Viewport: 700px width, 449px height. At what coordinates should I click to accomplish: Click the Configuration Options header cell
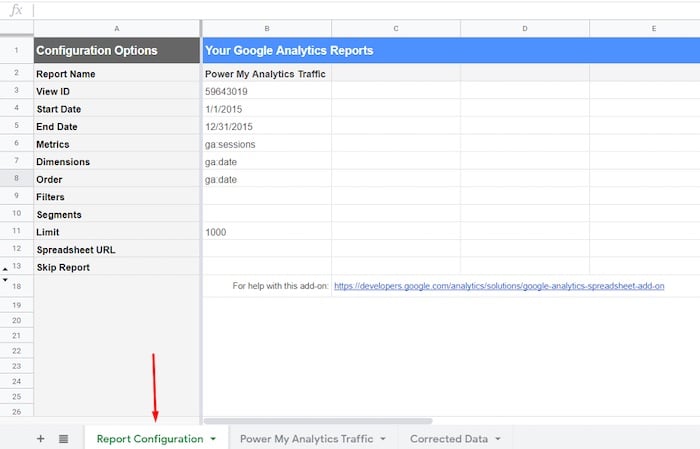pos(117,50)
